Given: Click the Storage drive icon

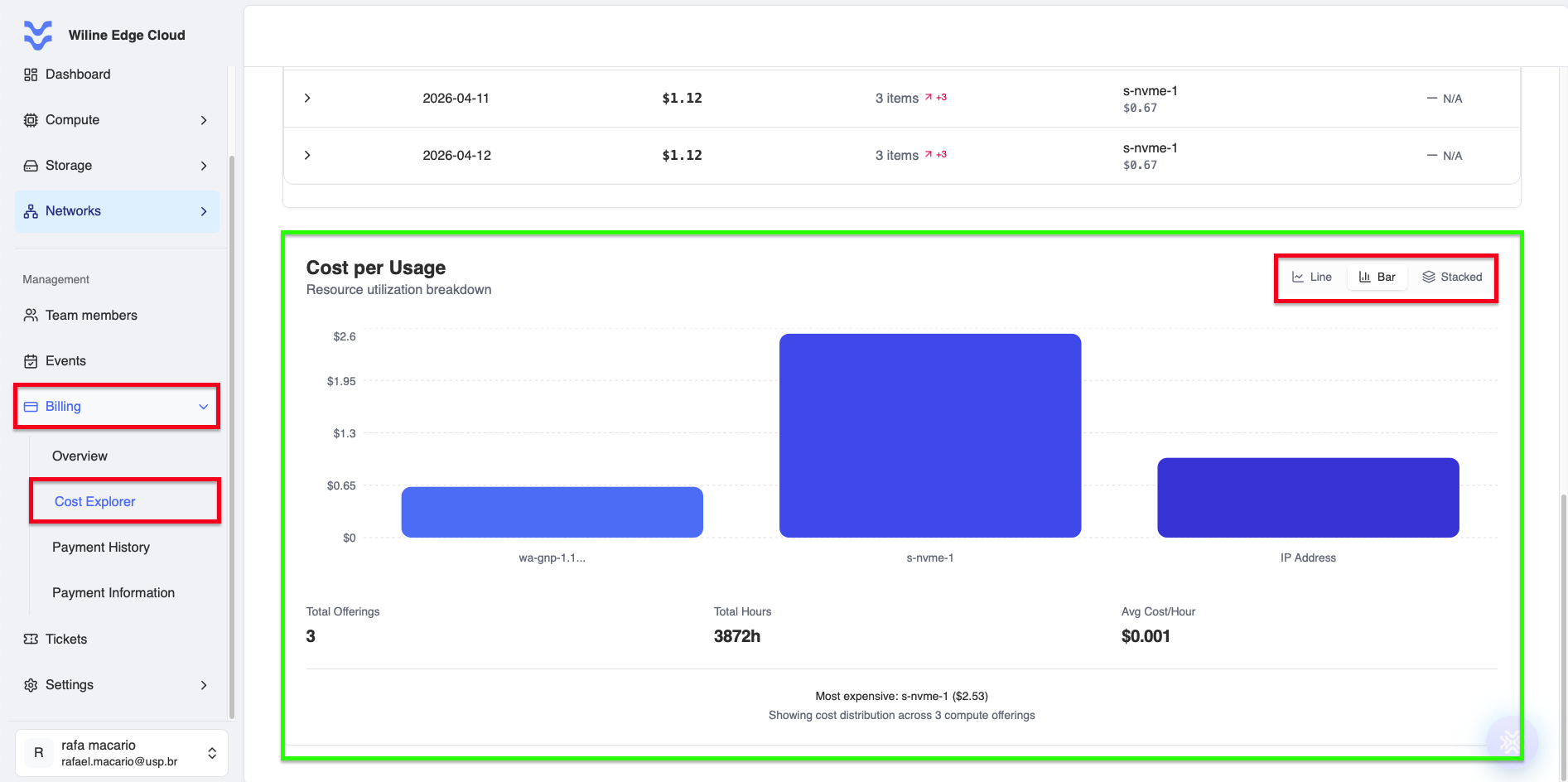Looking at the screenshot, I should (31, 166).
